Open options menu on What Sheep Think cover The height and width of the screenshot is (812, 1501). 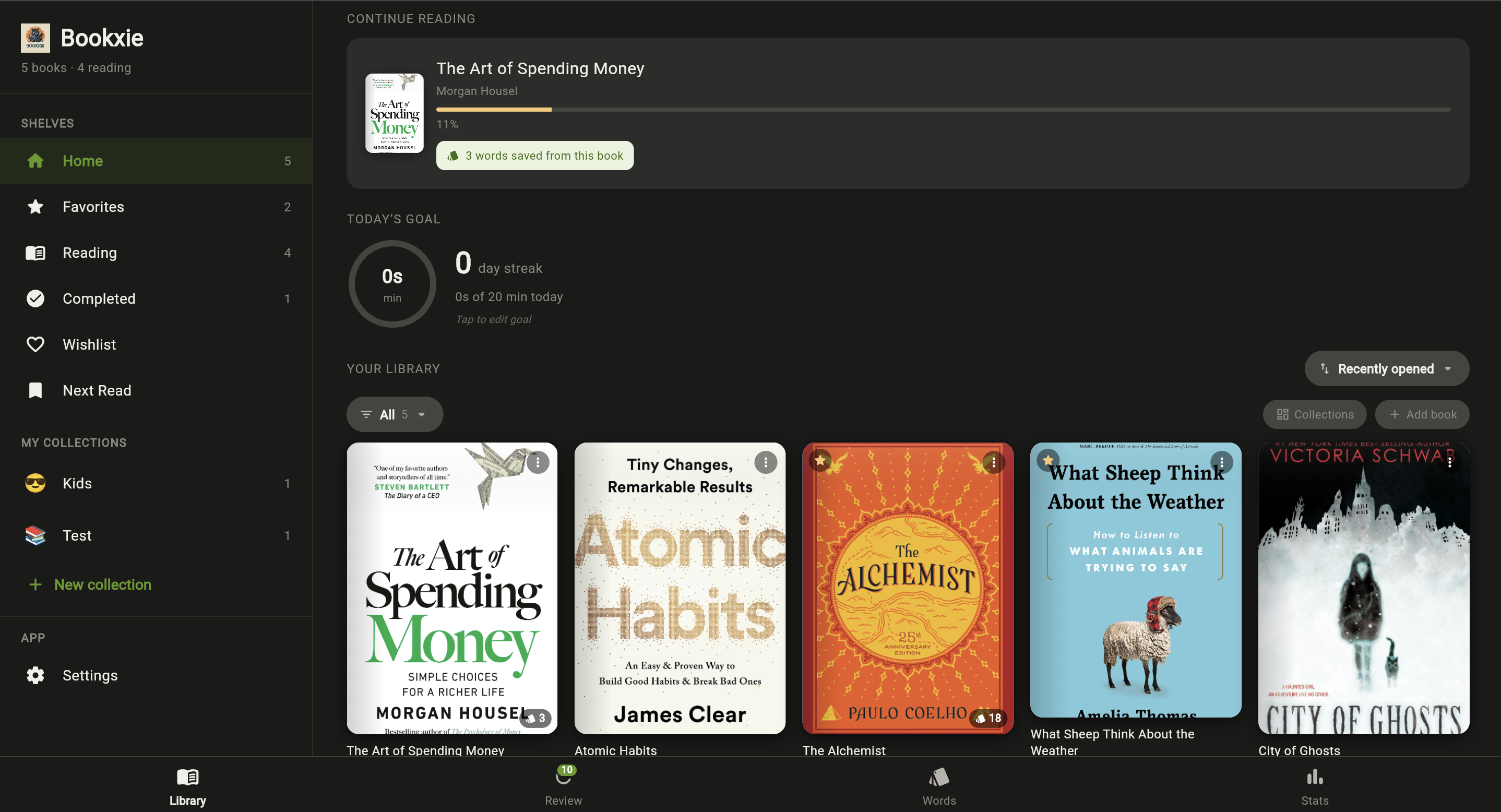coord(1221,462)
